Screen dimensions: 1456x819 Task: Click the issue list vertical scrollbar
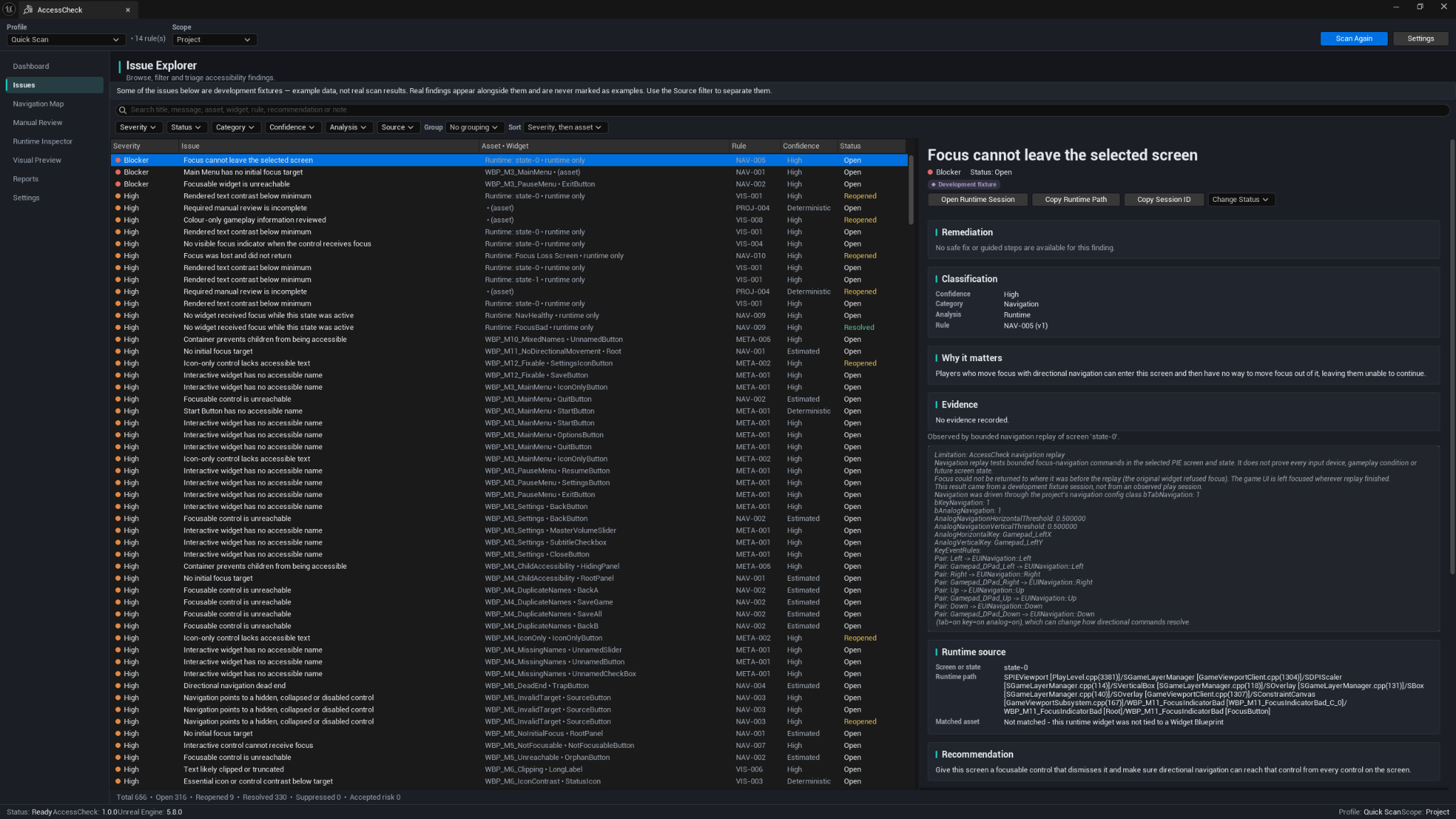coord(911,189)
